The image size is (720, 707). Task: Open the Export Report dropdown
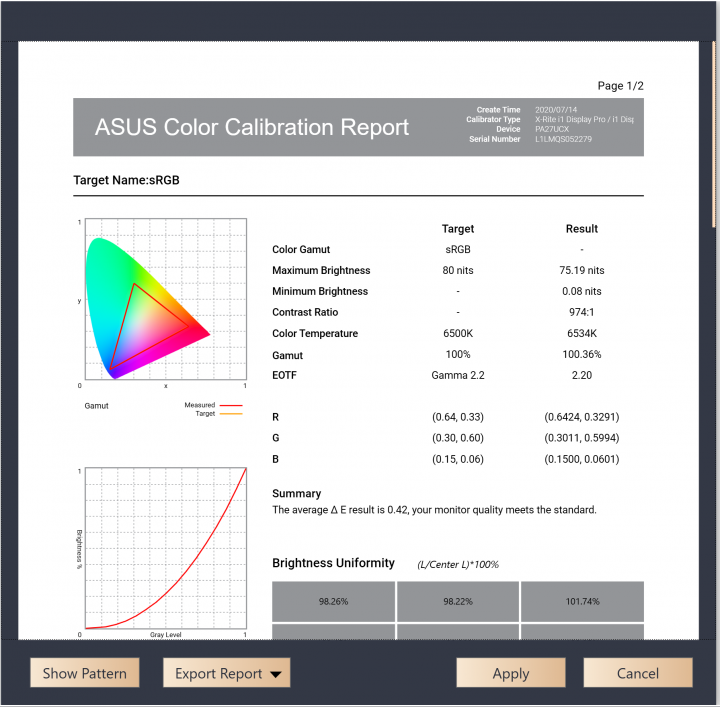[226, 673]
